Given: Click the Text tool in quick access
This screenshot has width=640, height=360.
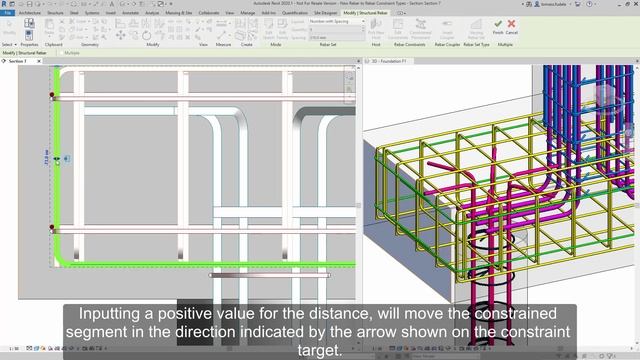Looking at the screenshot, I should pos(111,4).
